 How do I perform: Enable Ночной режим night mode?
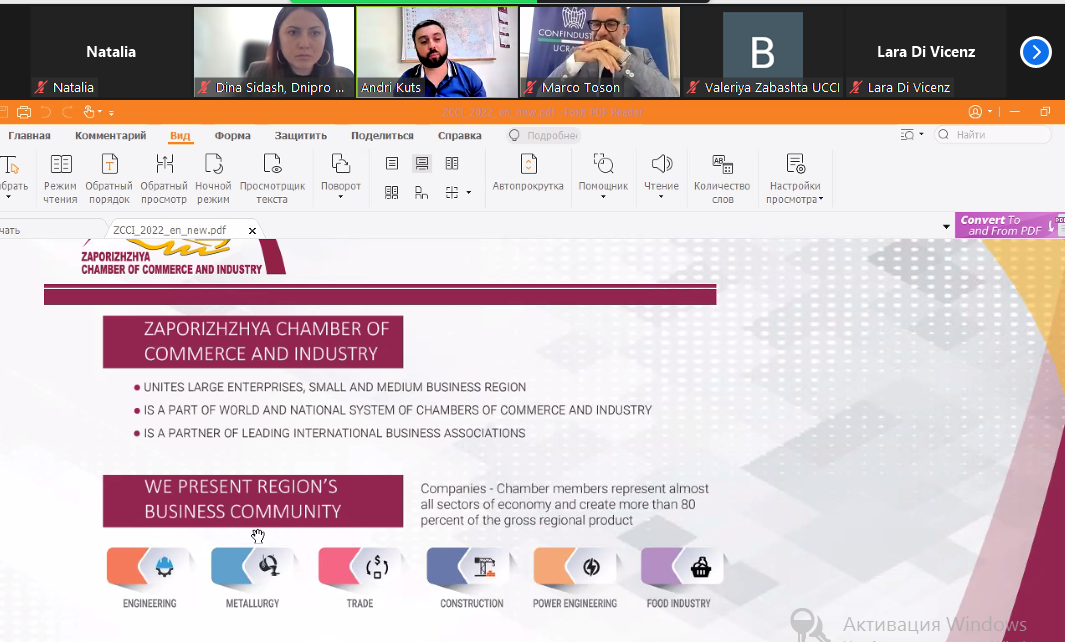[x=213, y=179]
